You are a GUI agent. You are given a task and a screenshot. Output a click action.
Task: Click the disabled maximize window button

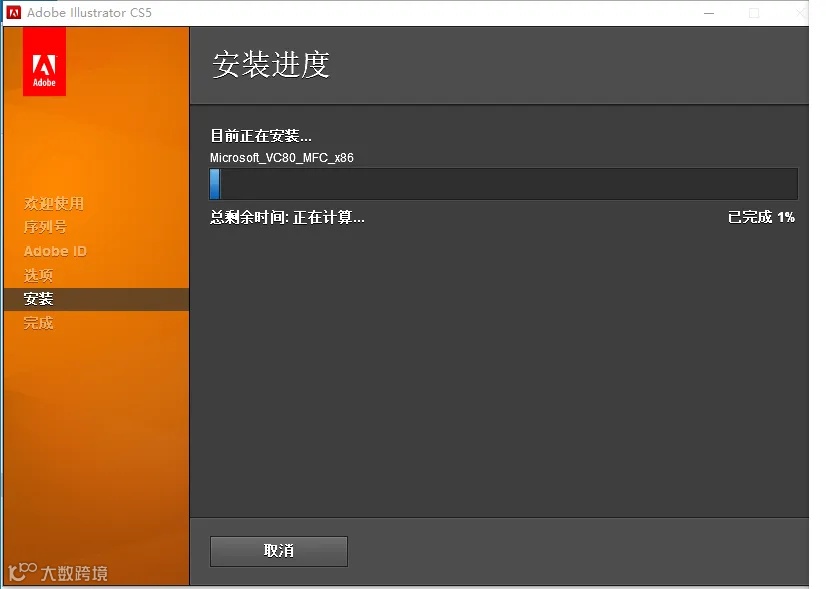(754, 13)
